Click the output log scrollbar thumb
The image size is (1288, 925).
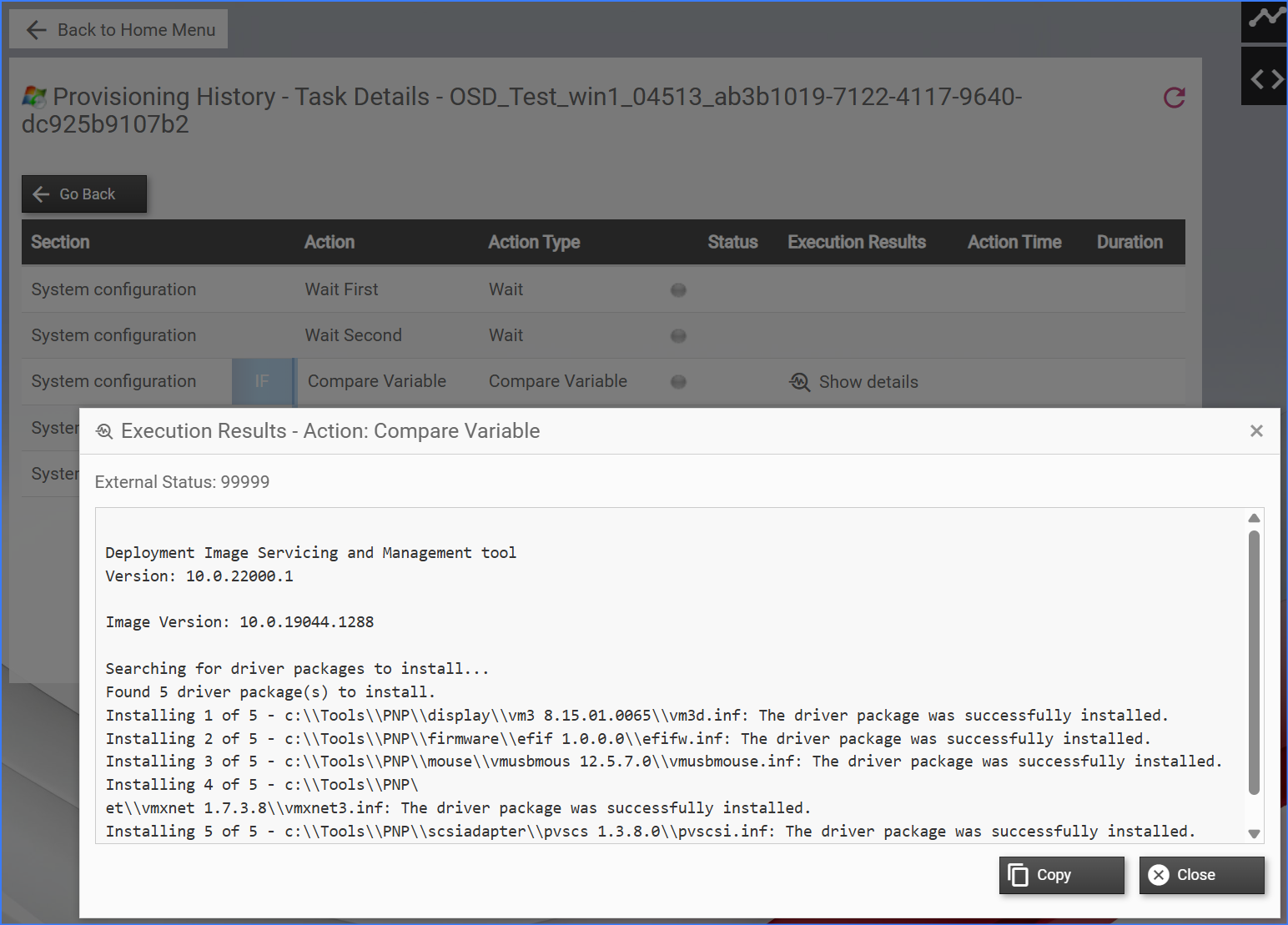pos(1253,663)
